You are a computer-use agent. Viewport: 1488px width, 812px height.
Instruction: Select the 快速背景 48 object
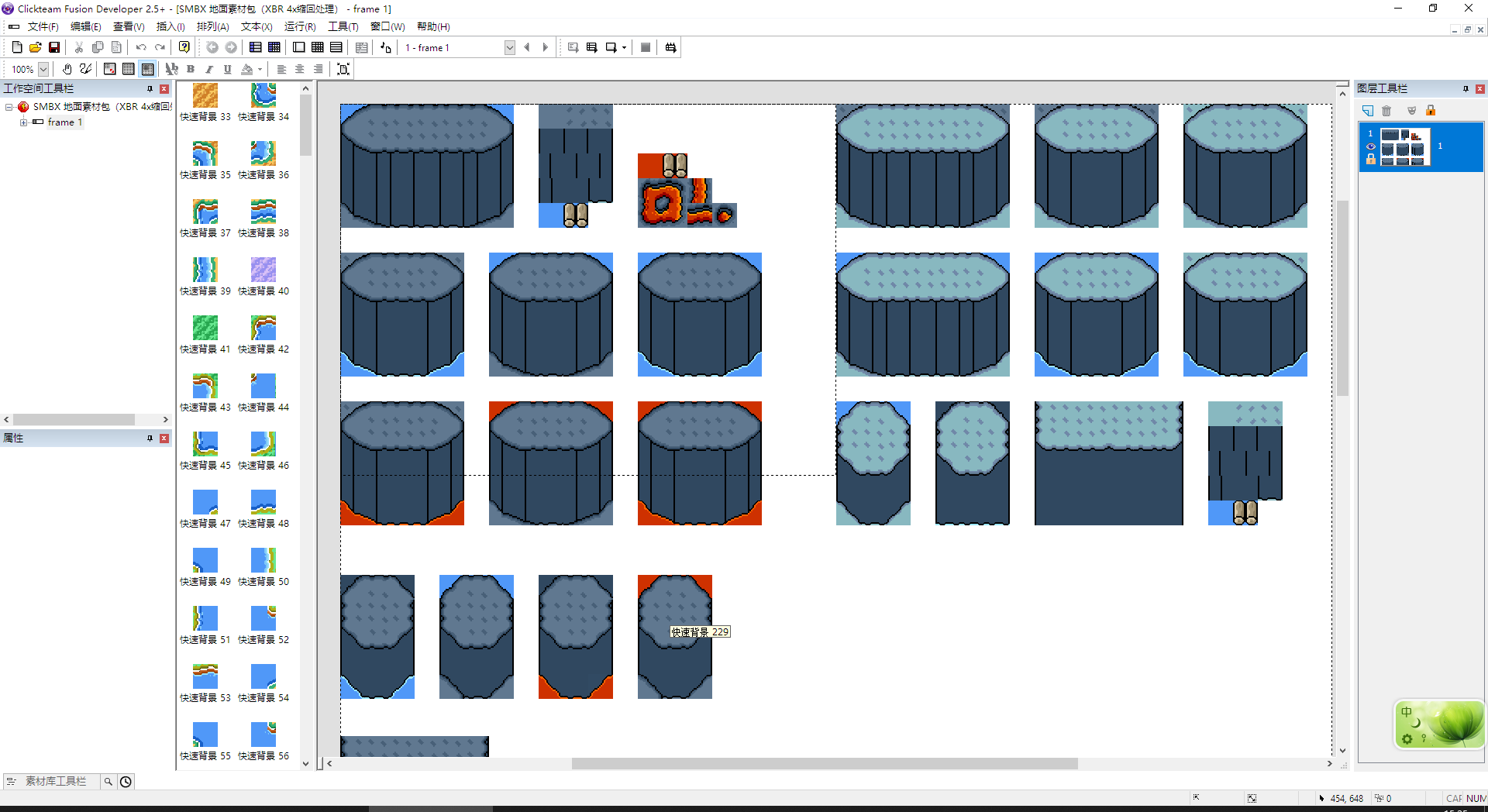tap(263, 509)
